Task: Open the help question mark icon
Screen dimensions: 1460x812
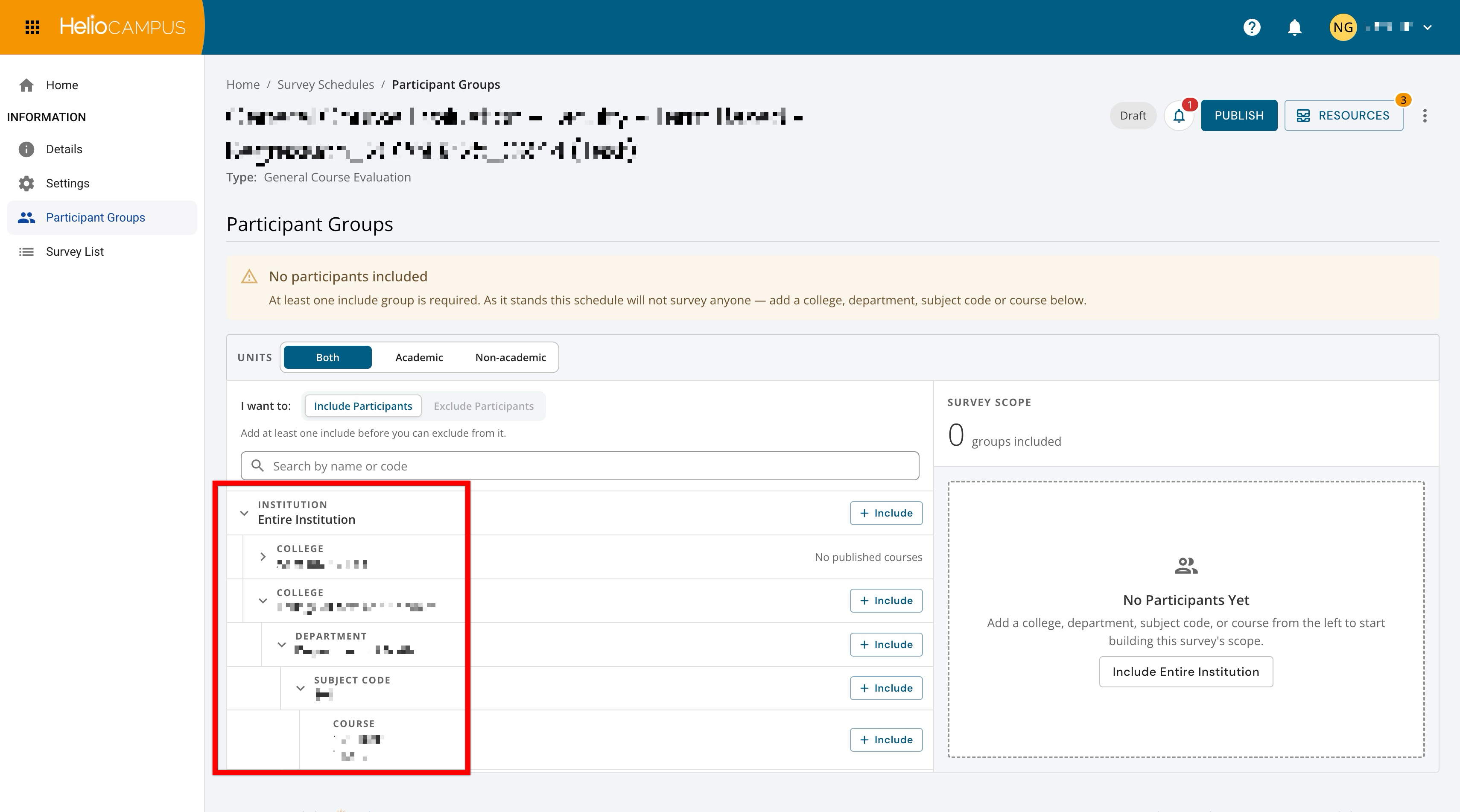Action: (1251, 27)
